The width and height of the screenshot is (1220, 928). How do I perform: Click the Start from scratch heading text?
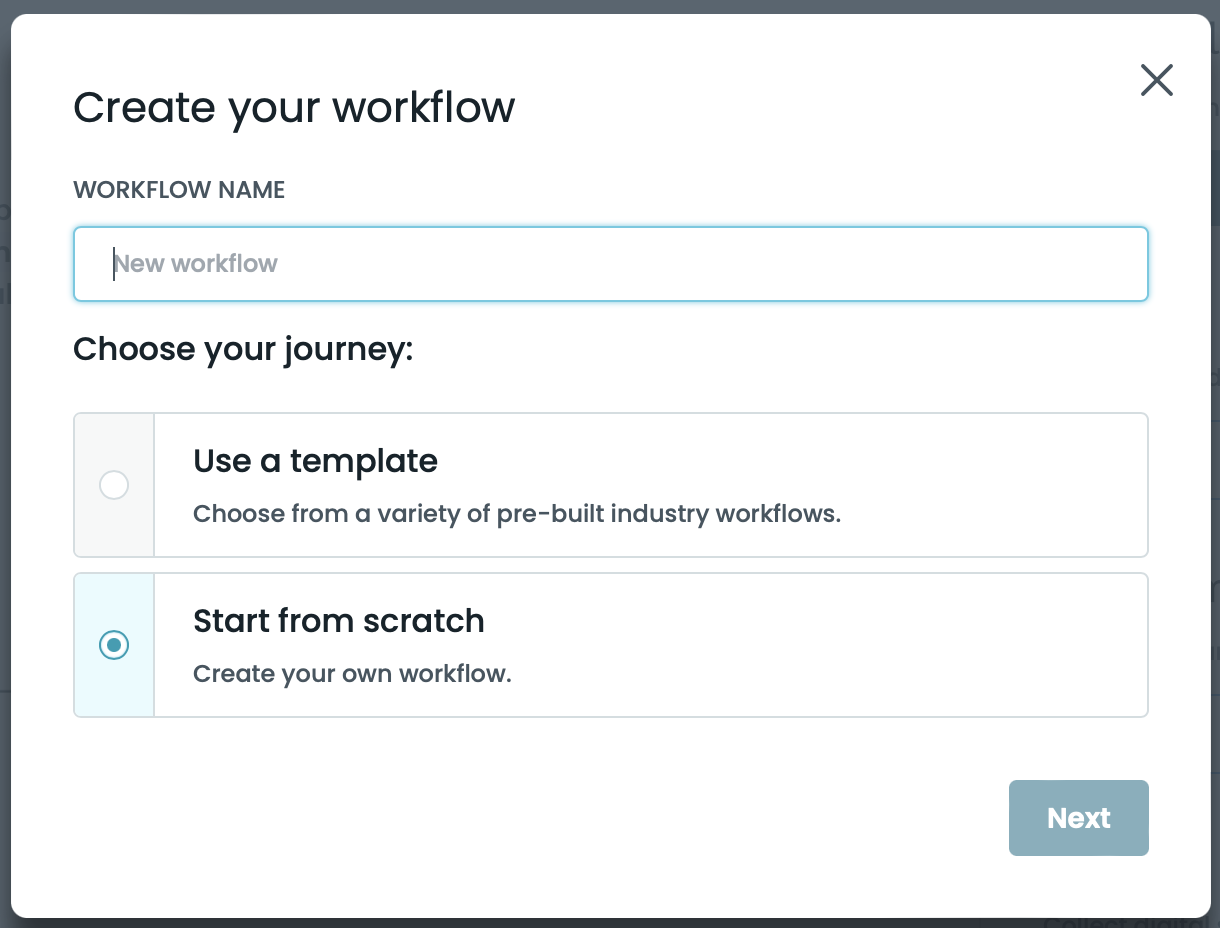click(338, 621)
